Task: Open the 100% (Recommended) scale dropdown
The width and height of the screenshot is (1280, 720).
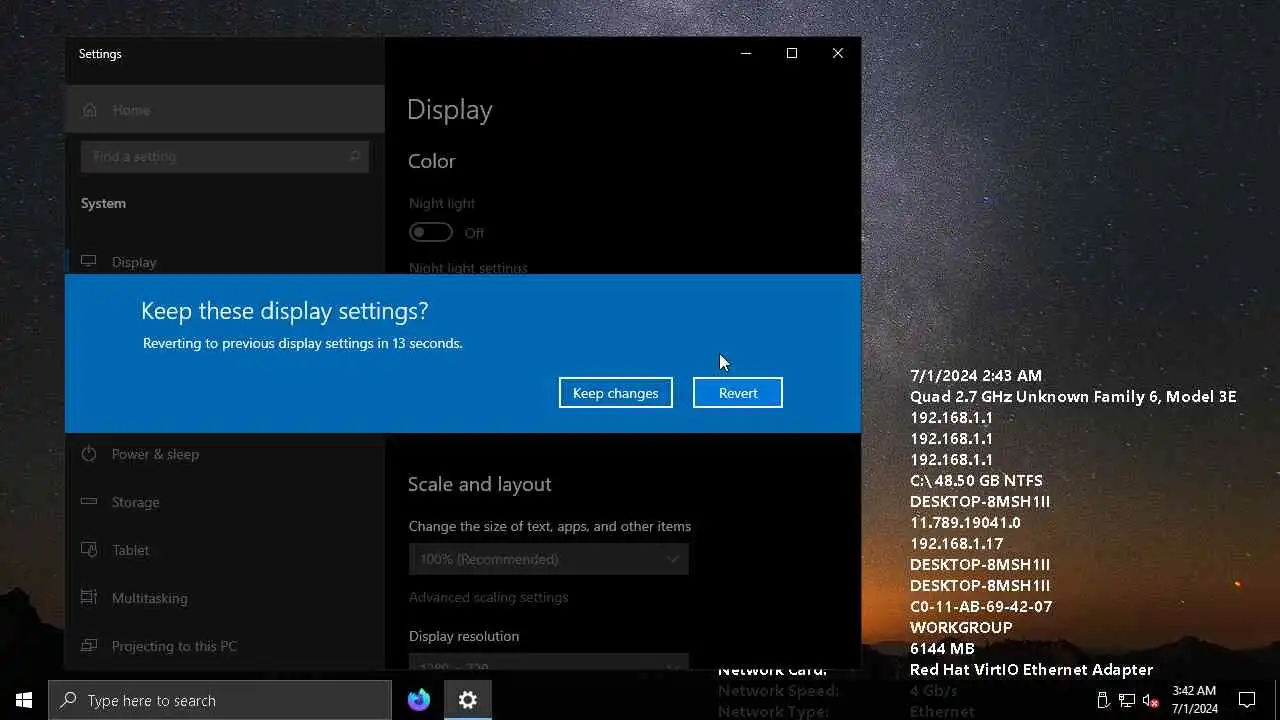Action: coord(549,559)
